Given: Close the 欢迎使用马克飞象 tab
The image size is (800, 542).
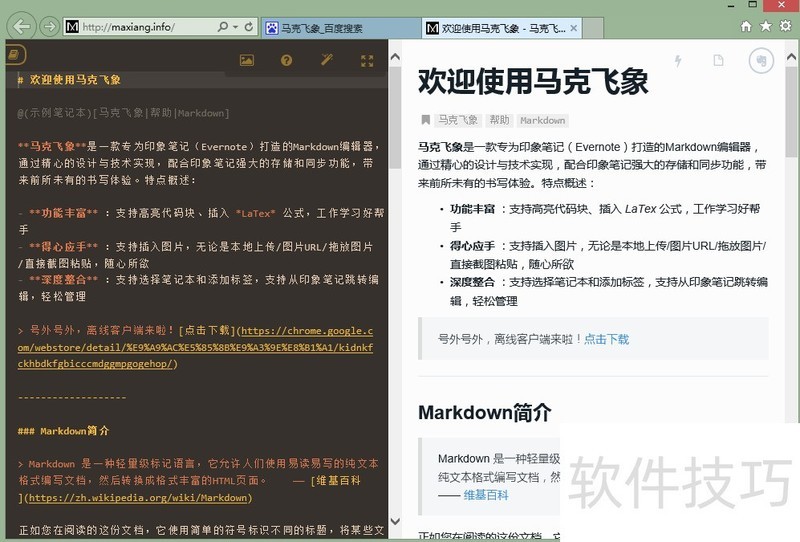Looking at the screenshot, I should click(574, 28).
